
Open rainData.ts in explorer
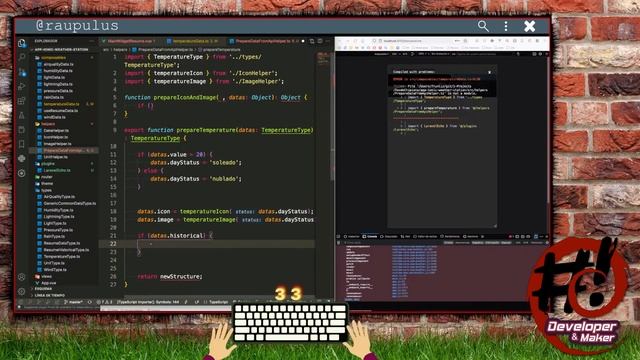coord(53,97)
